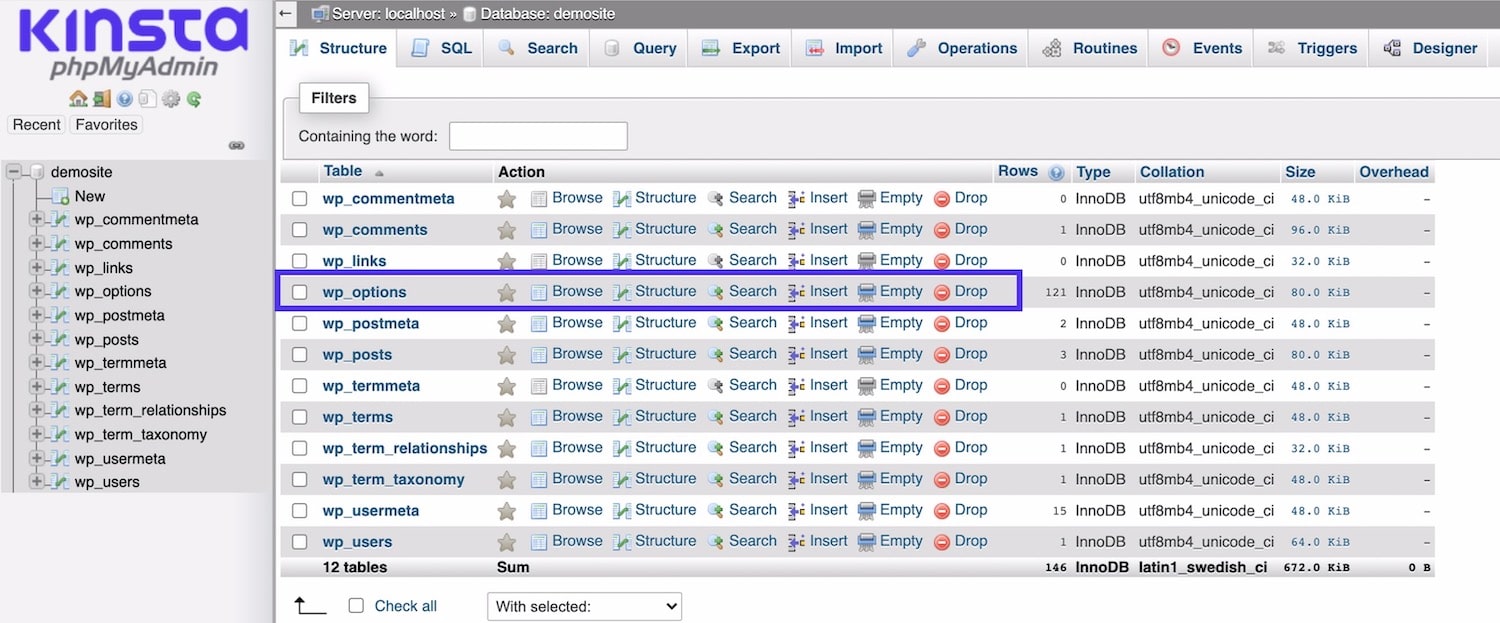Screen dimensions: 1500x623
Task: Drop the wp_commentmeta table
Action: click(970, 198)
